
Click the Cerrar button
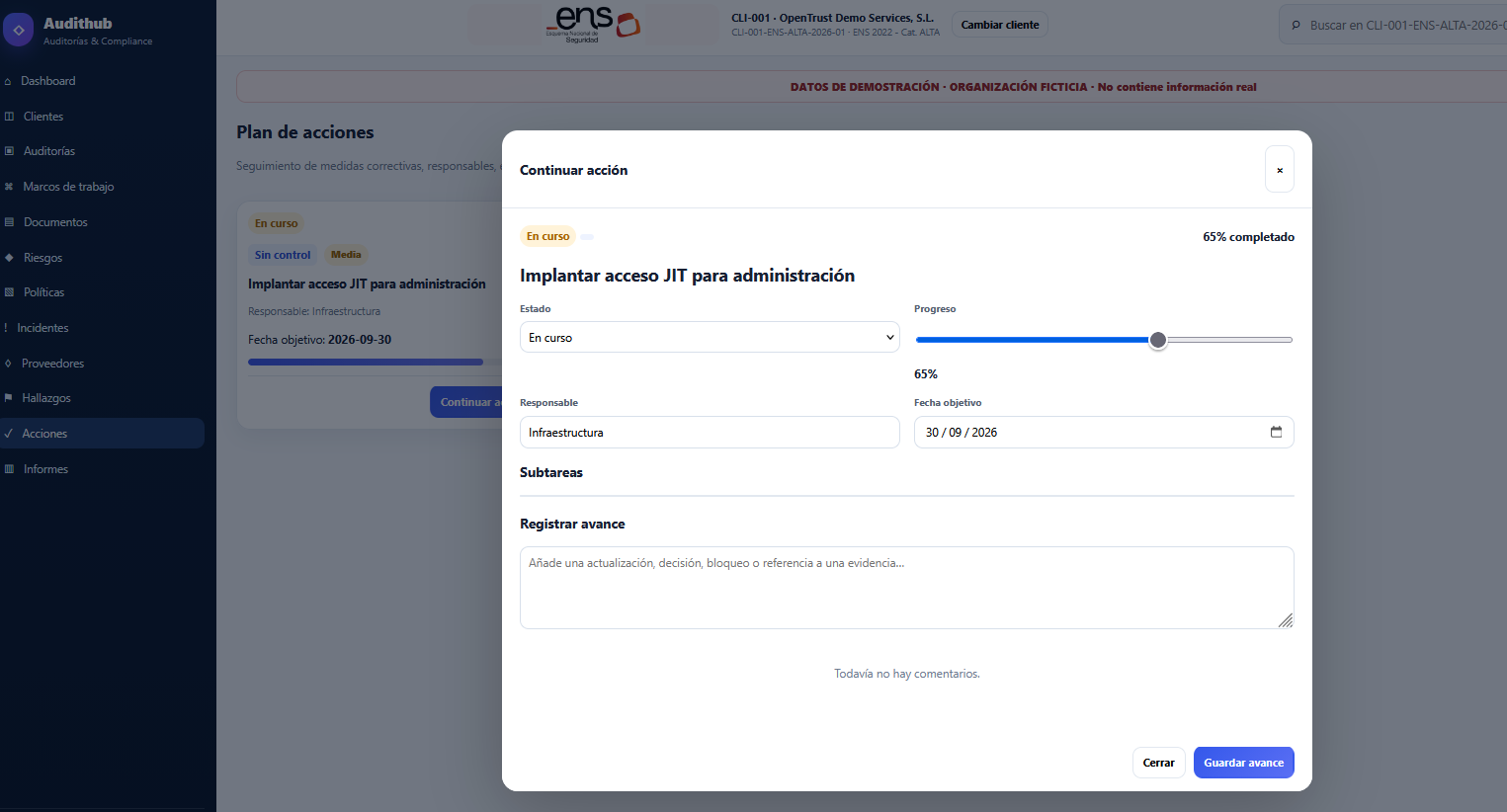[1159, 763]
